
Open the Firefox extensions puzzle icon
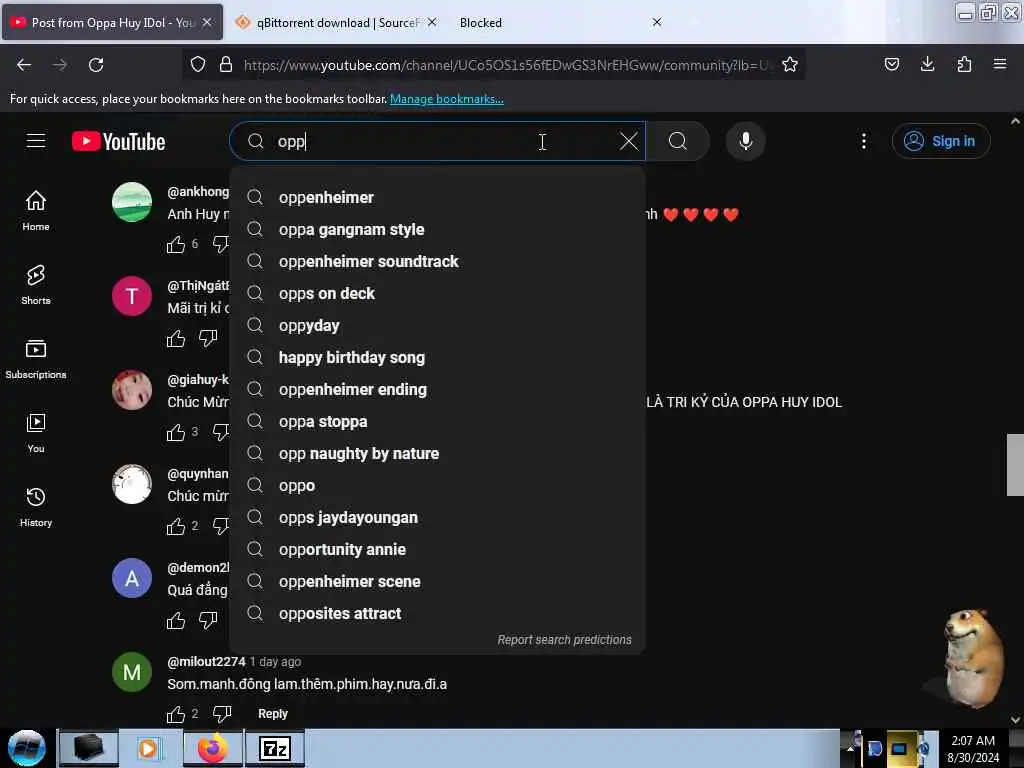[964, 65]
